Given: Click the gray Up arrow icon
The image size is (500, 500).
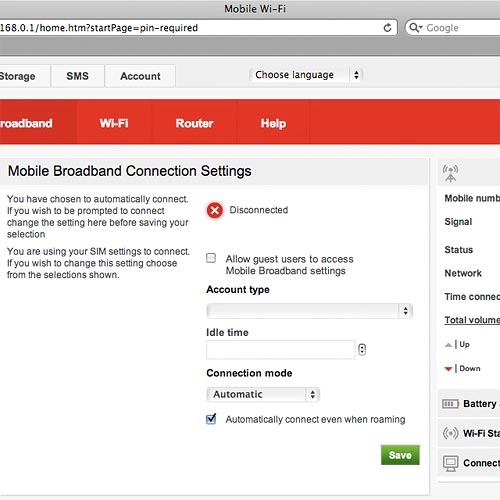Looking at the screenshot, I should tap(448, 345).
